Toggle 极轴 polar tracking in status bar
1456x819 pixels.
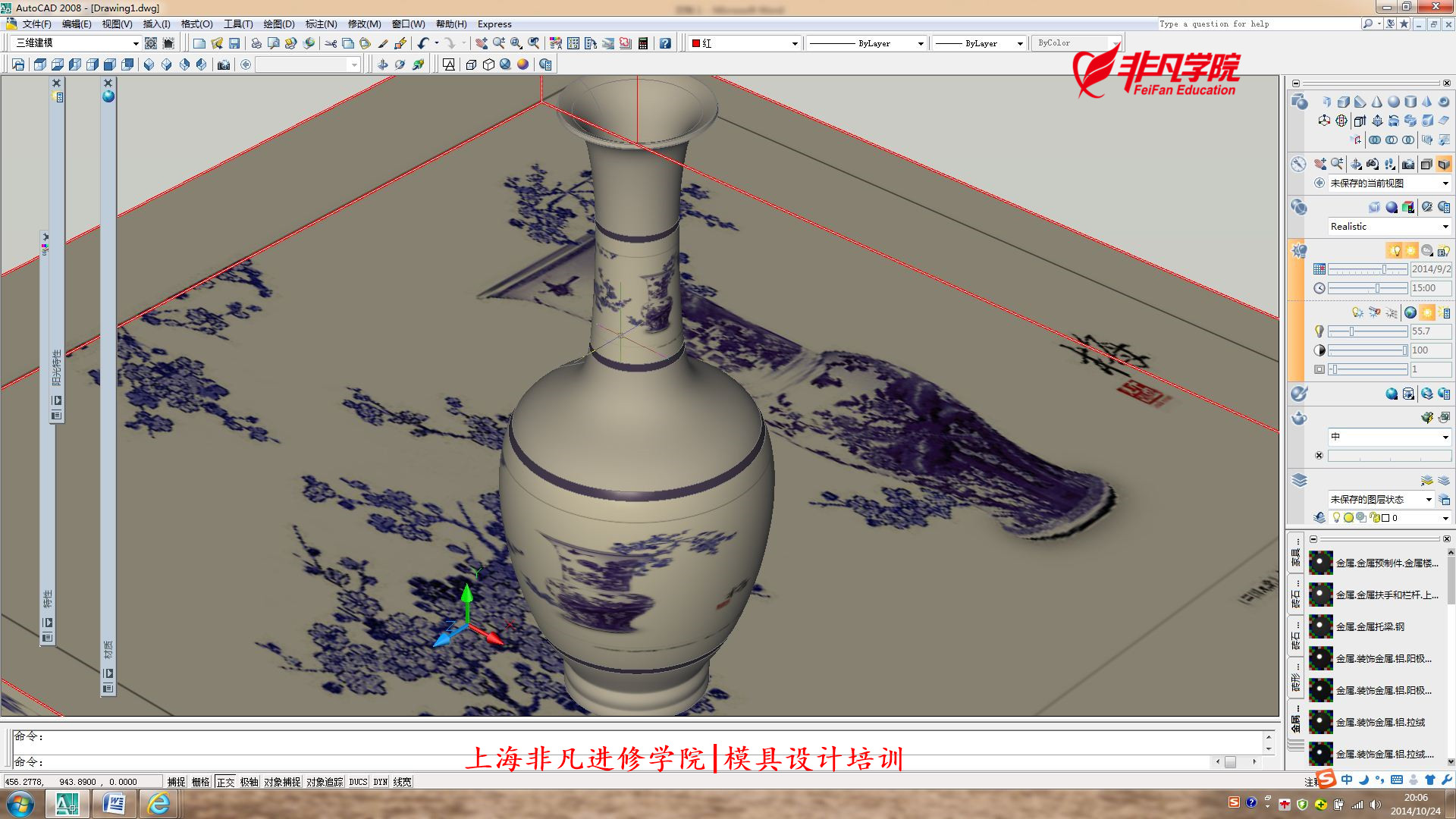coord(249,782)
